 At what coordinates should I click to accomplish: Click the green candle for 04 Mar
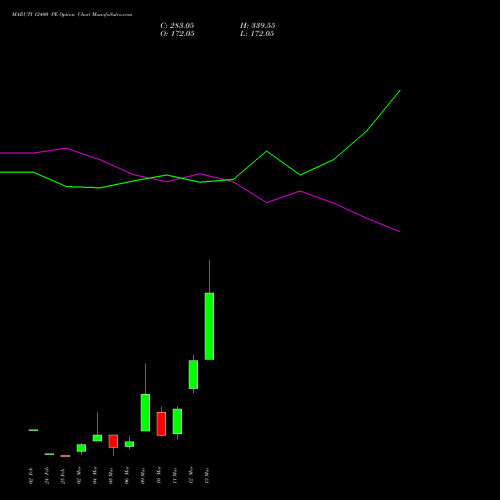(x=97, y=438)
